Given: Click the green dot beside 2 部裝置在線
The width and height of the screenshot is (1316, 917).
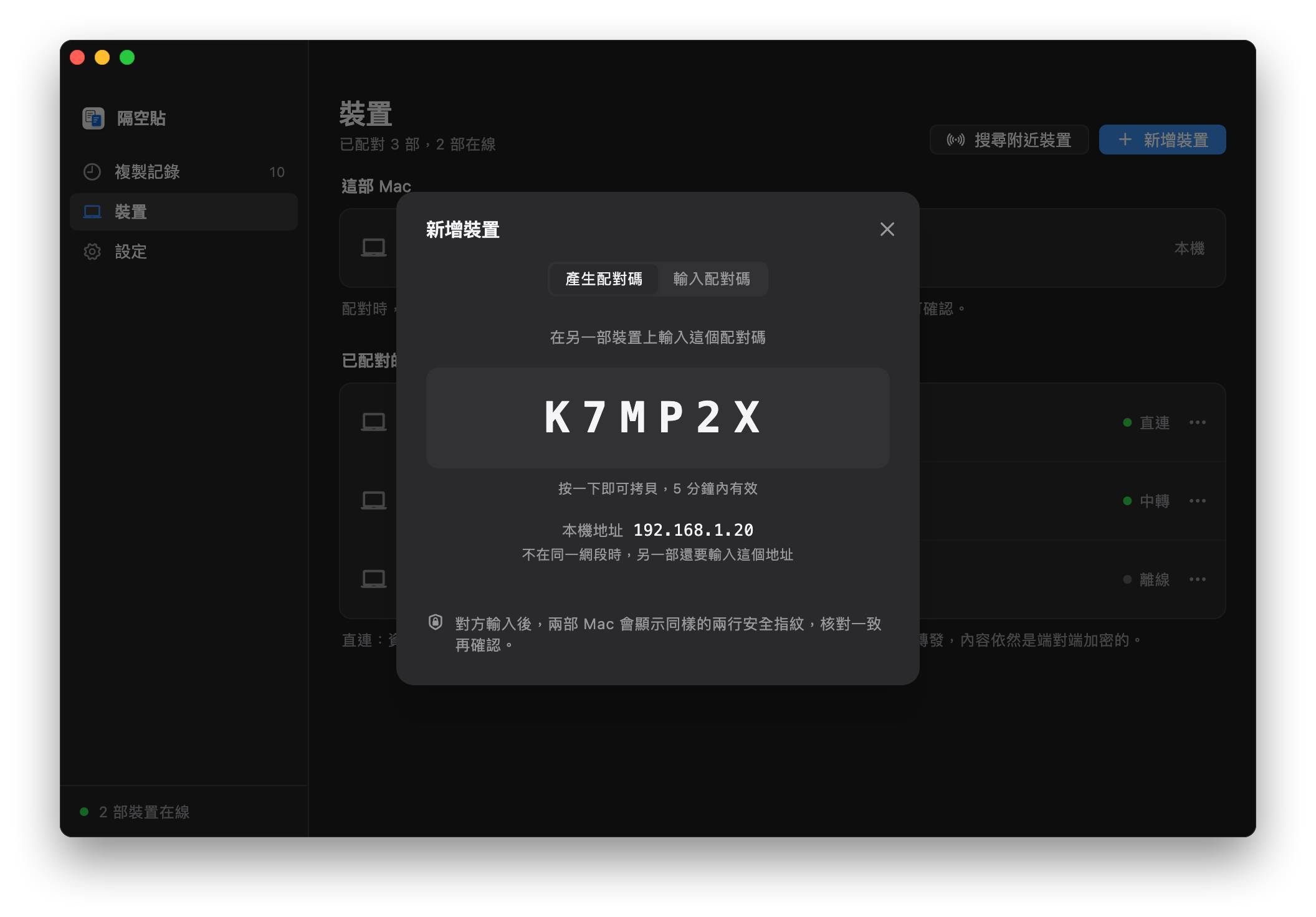Looking at the screenshot, I should tap(84, 812).
